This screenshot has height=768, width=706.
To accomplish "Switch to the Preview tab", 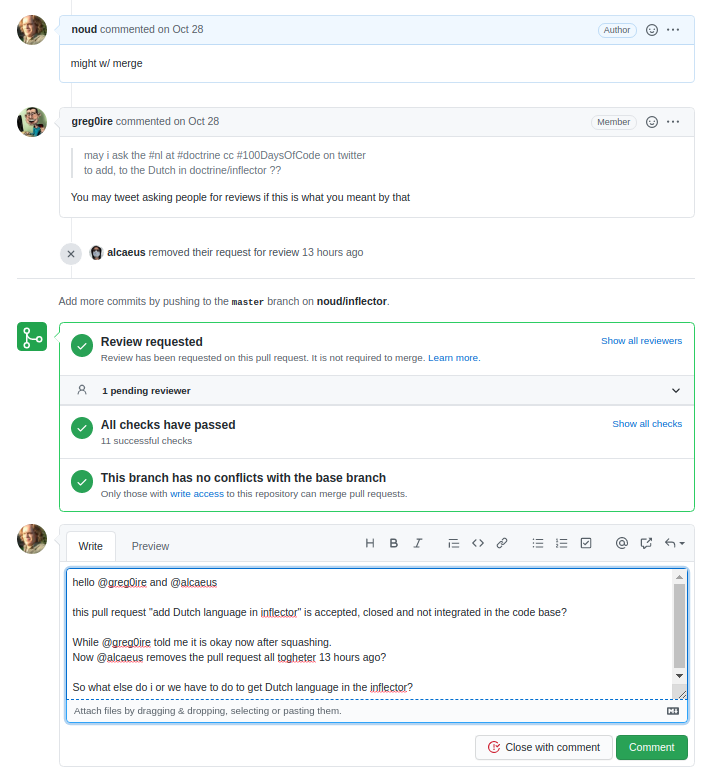I will 150,546.
